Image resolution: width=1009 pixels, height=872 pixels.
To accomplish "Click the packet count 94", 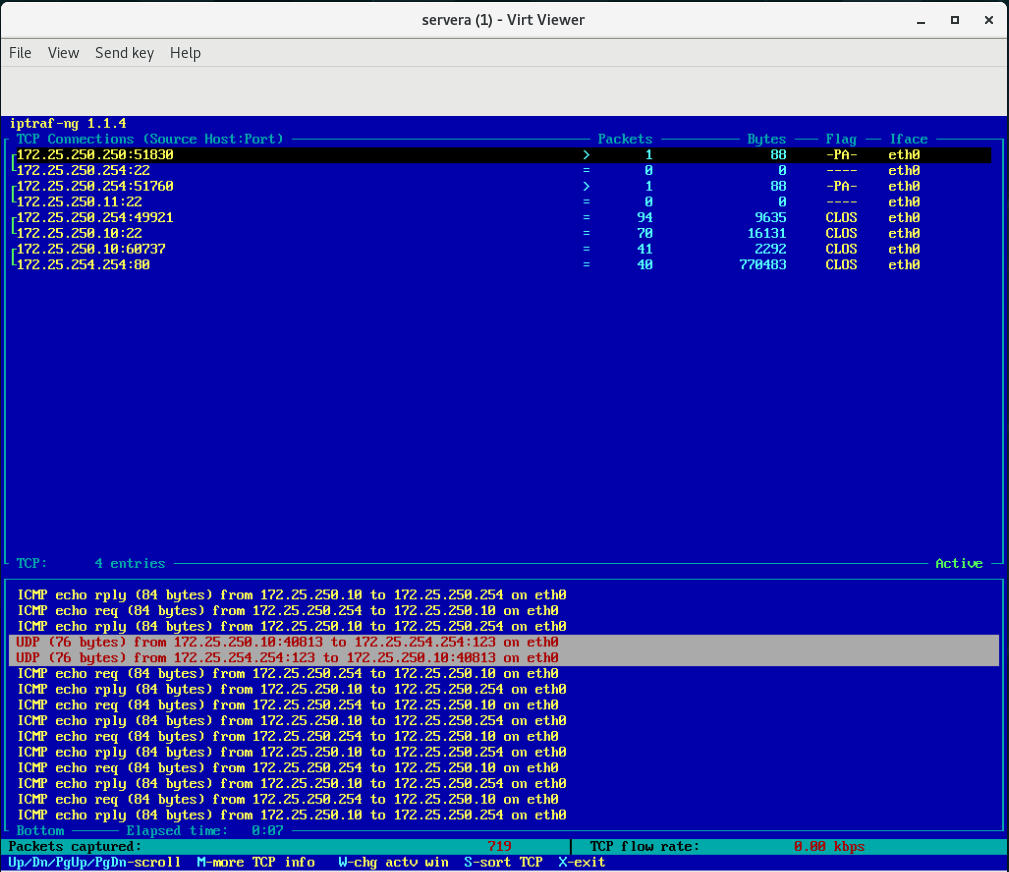I will coord(645,218).
